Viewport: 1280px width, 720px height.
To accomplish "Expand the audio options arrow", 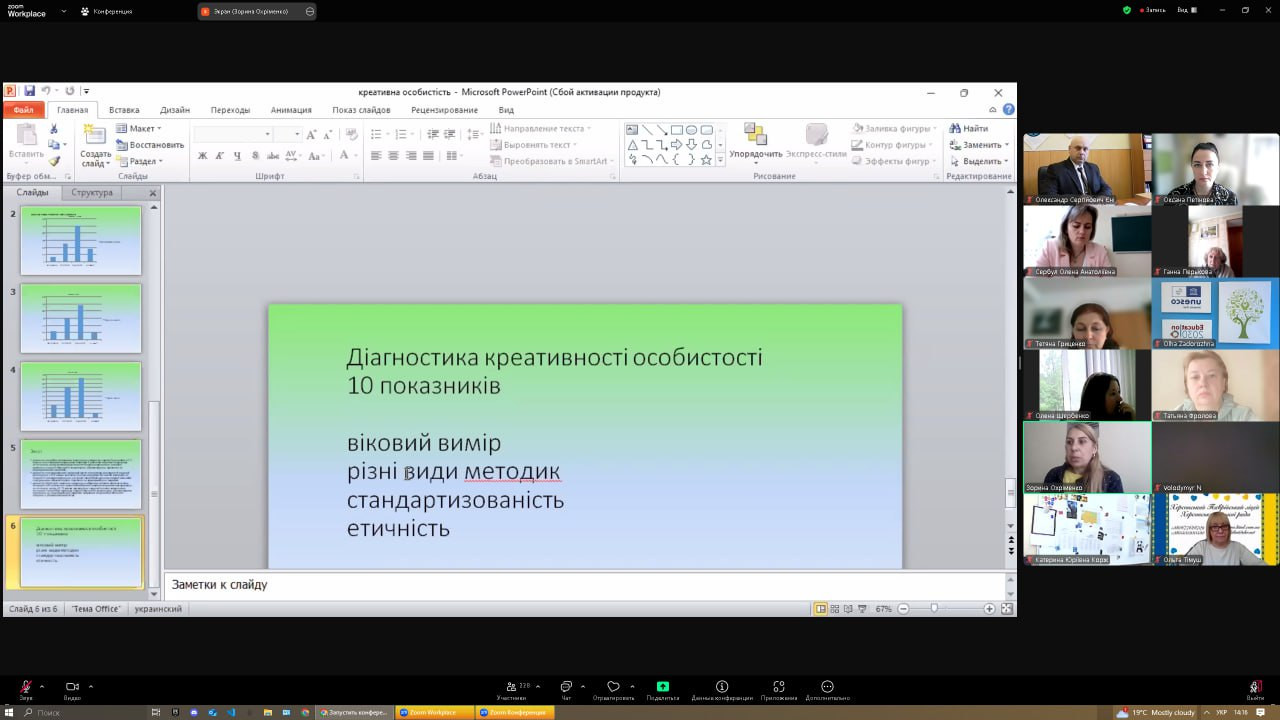I will [42, 686].
